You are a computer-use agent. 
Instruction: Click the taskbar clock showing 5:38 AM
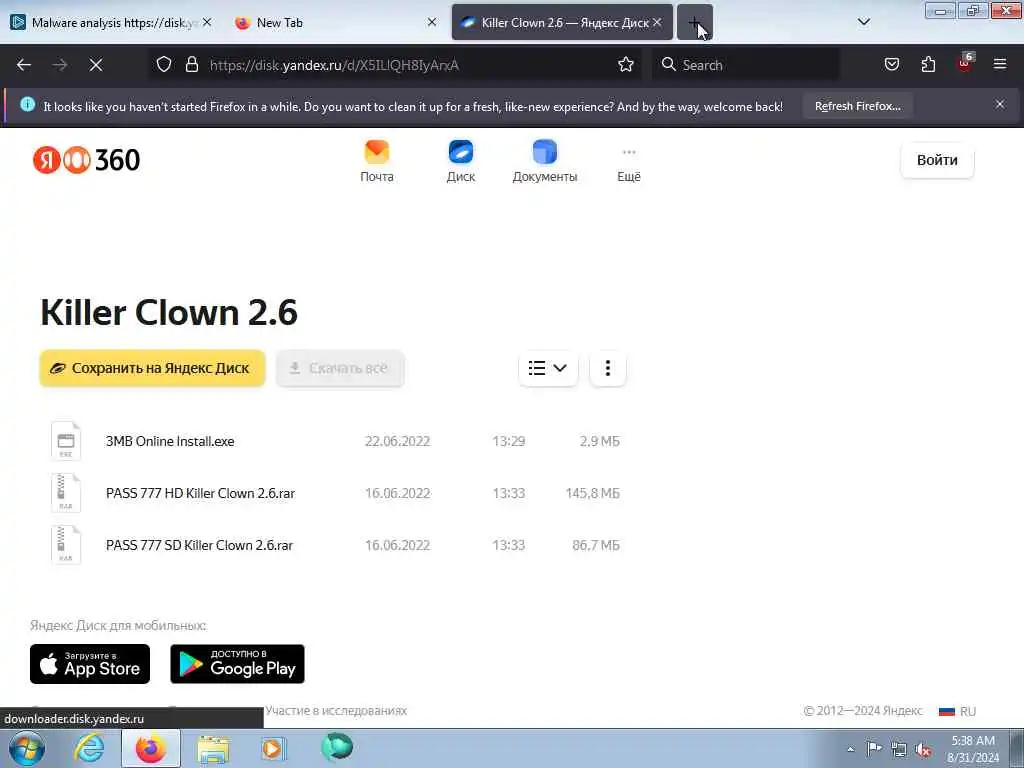[973, 749]
